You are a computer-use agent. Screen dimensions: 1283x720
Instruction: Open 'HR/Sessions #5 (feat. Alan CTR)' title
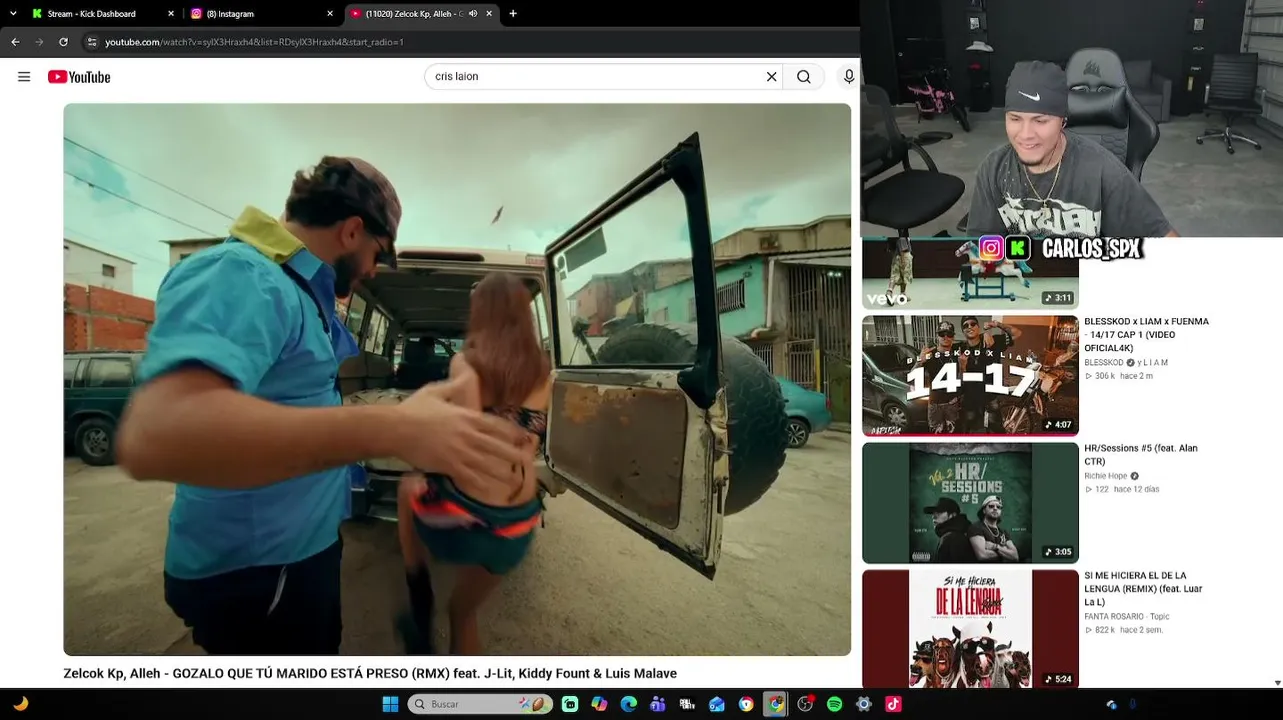1140,455
